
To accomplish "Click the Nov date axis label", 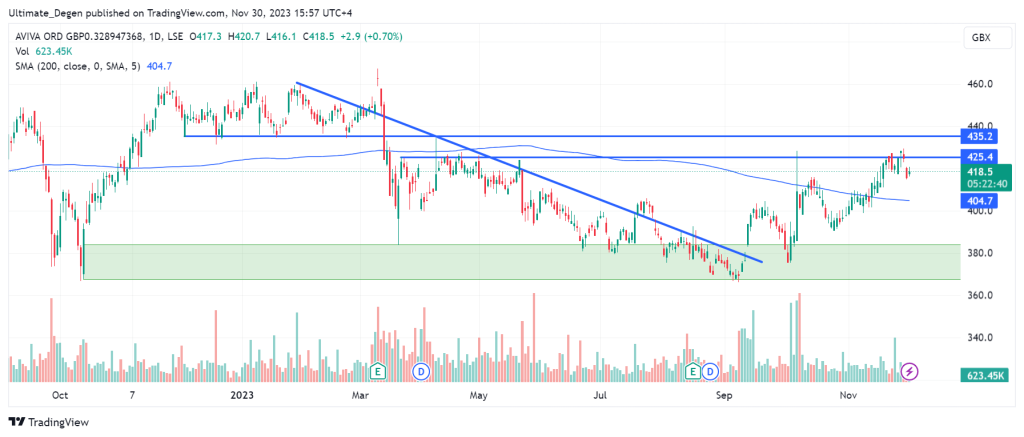I will click(848, 395).
